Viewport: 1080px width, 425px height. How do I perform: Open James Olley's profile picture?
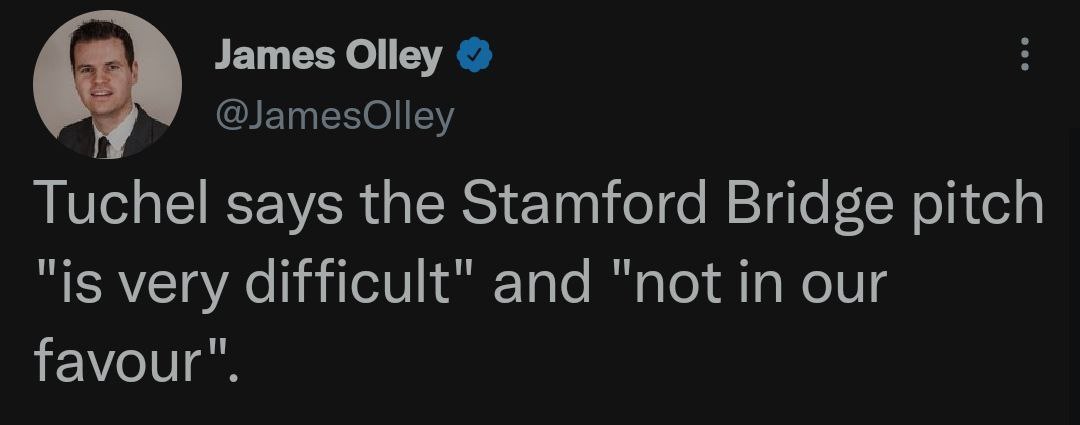(107, 85)
